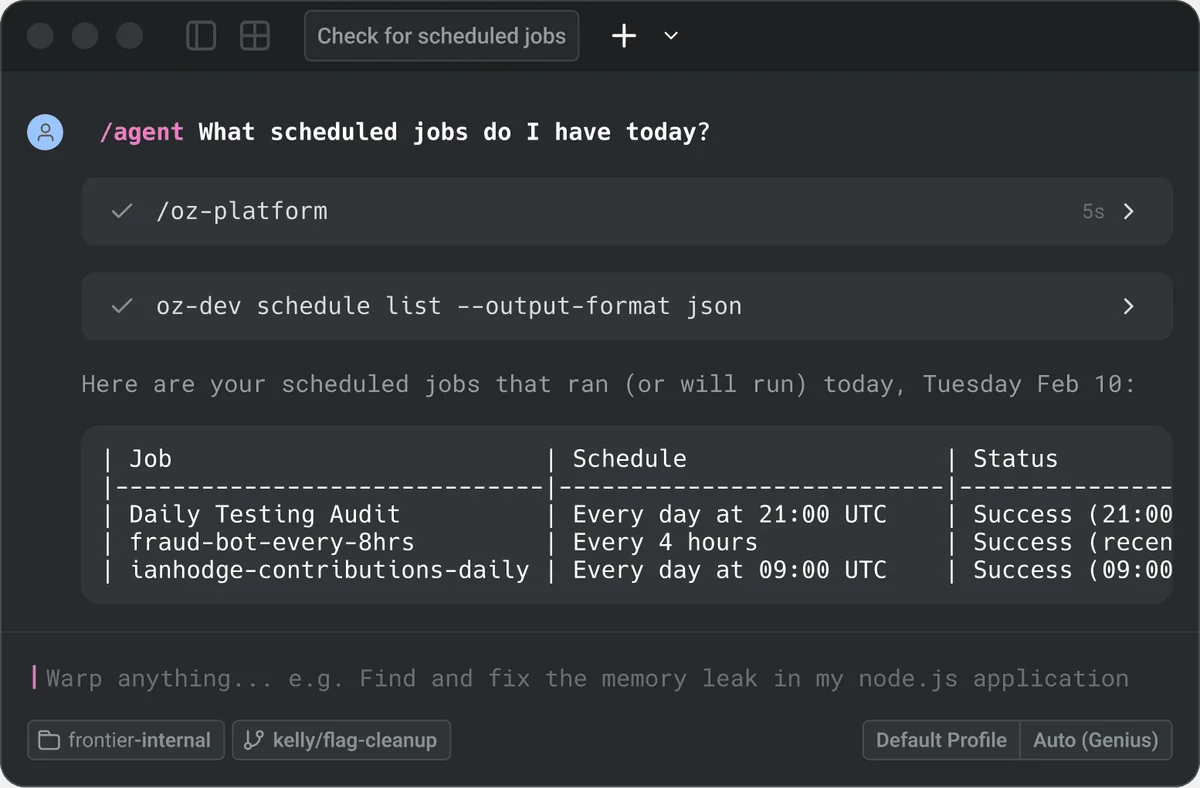Toggle the sidebar panel icon

201,35
